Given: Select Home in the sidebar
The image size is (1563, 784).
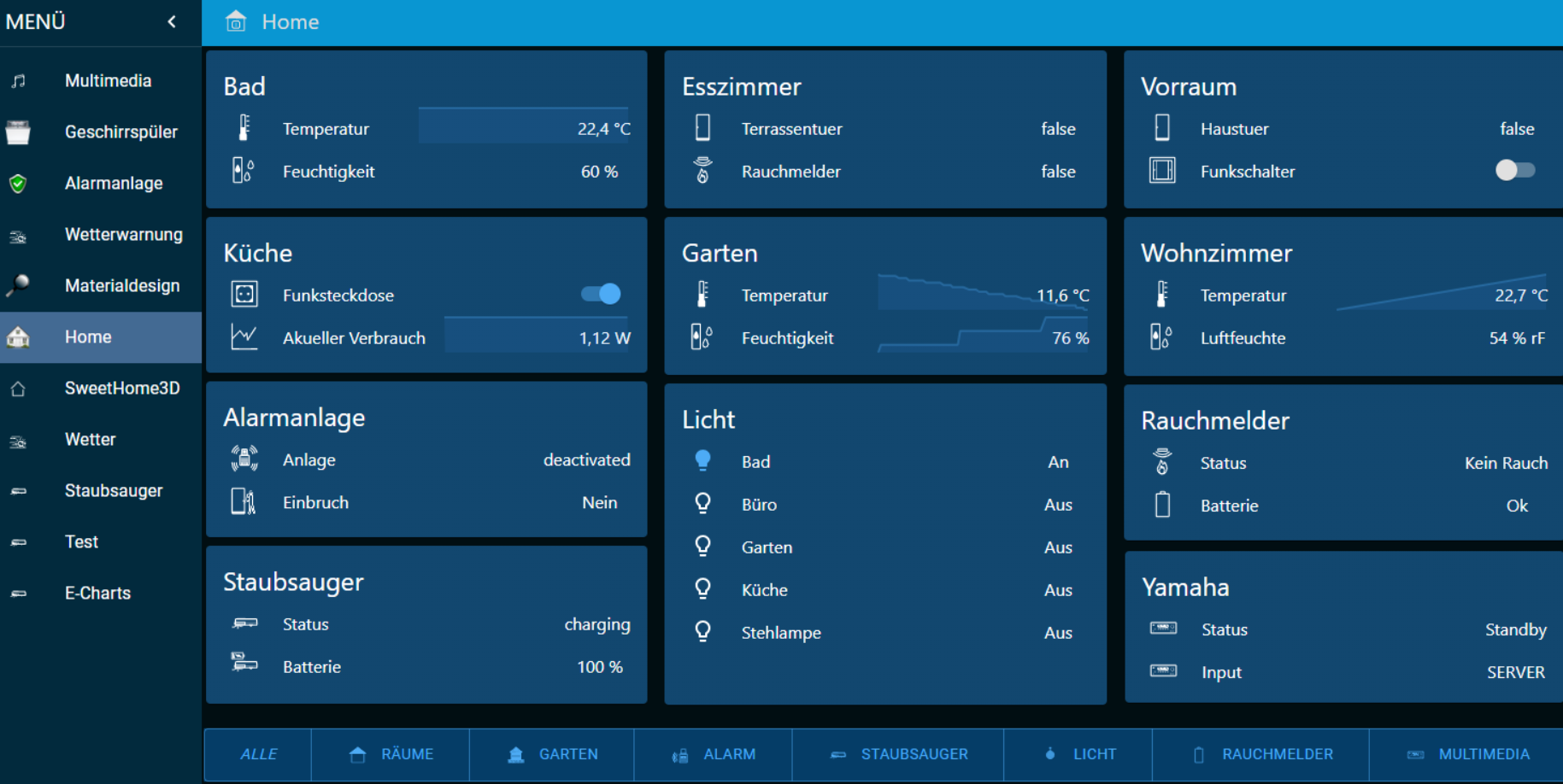Looking at the screenshot, I should (101, 337).
